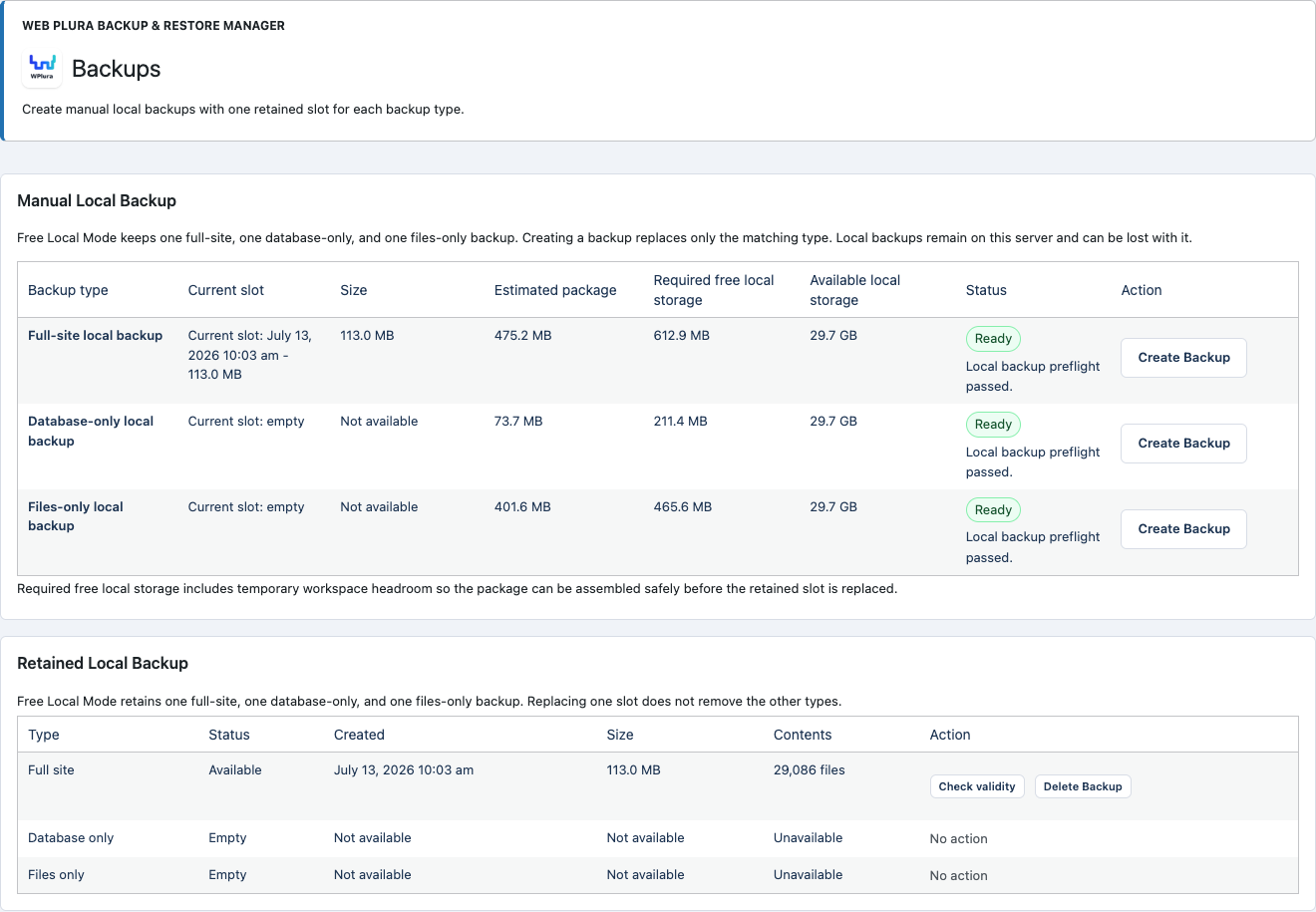Check validity of Full site backup
The height and width of the screenshot is (912, 1316).
(x=977, y=786)
